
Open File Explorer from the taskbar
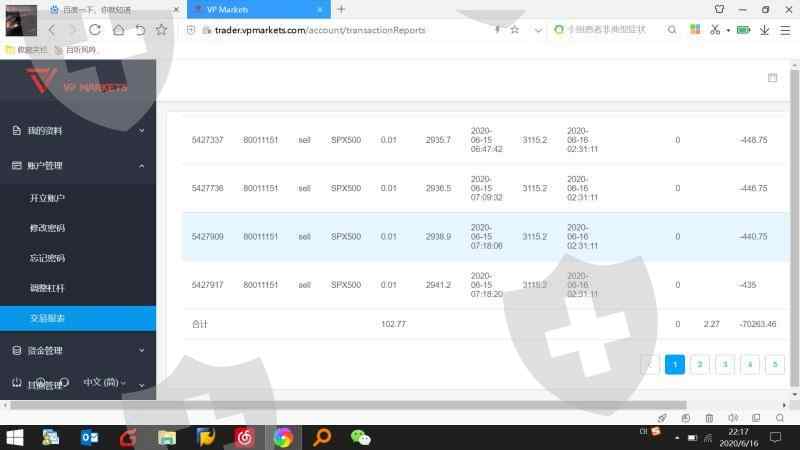tap(167, 437)
